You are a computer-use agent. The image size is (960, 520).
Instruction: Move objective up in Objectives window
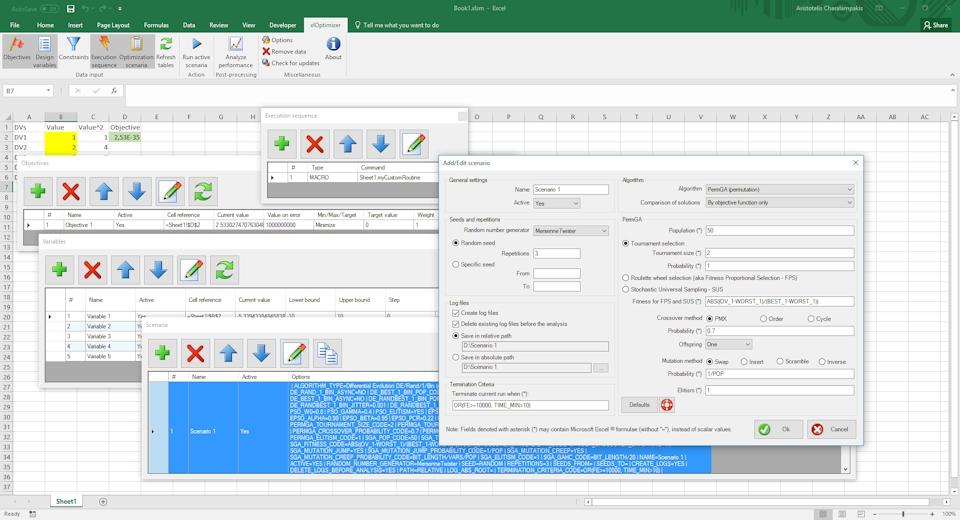point(104,192)
